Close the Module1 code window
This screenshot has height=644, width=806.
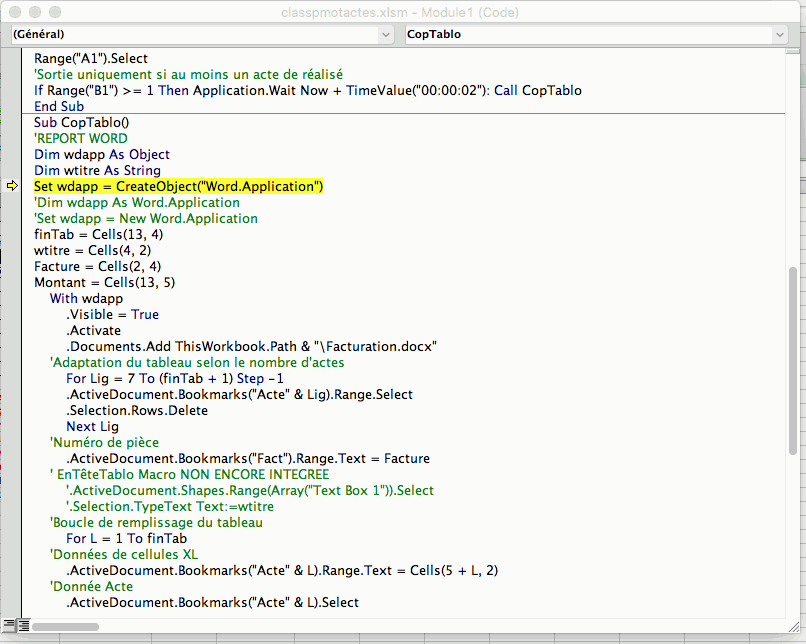coord(14,11)
